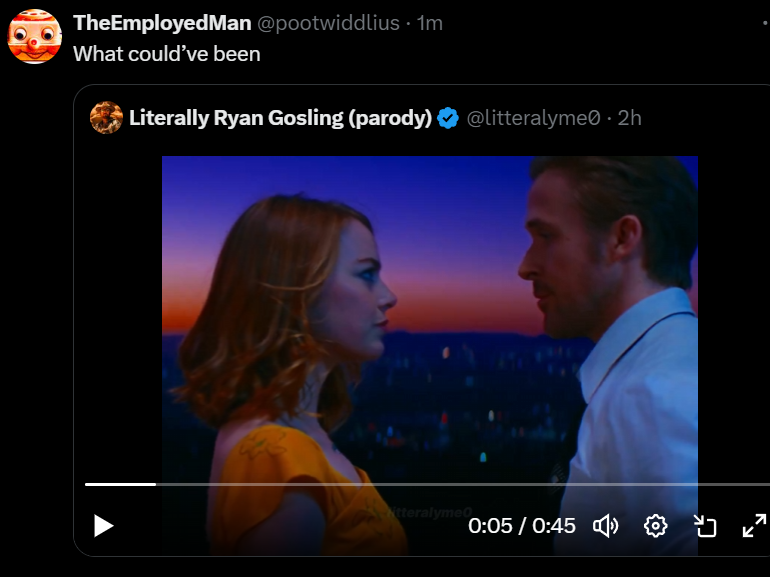Open the quoted tweet's profile avatar
This screenshot has width=770, height=577.
[106, 118]
